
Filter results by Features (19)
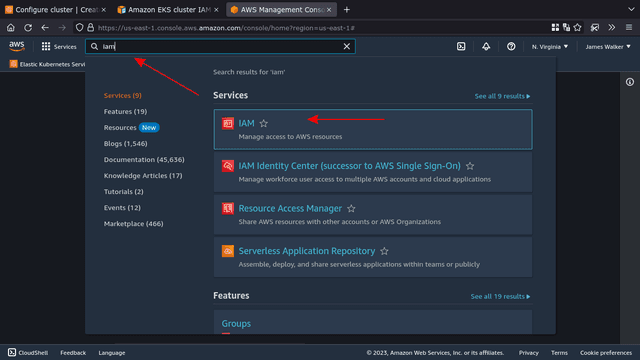pos(125,111)
